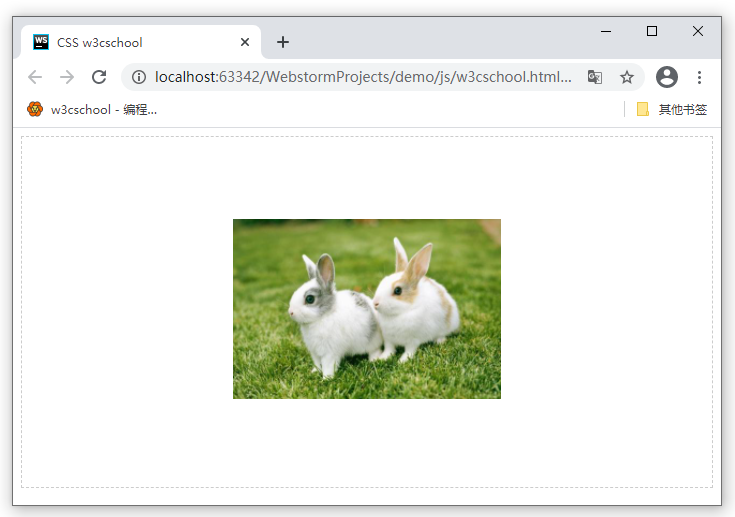
Task: Close the CSS w3cschool tab
Action: [245, 42]
